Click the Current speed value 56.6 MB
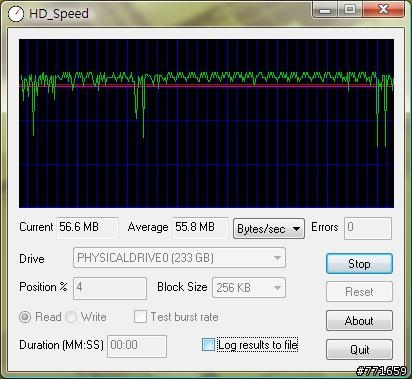The image size is (412, 379). 87,228
